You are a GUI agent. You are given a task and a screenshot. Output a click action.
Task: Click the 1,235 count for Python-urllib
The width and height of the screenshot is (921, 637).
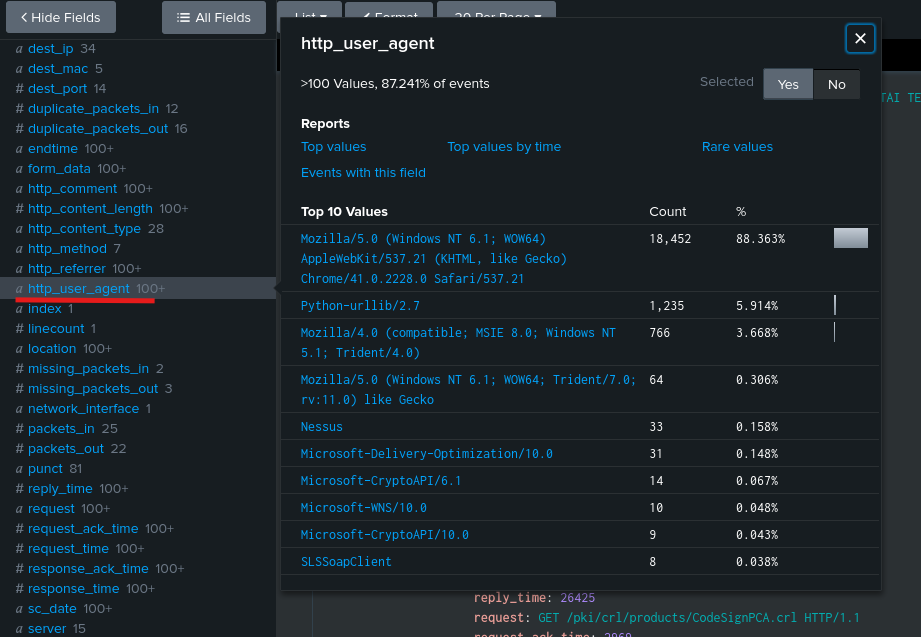pos(666,306)
